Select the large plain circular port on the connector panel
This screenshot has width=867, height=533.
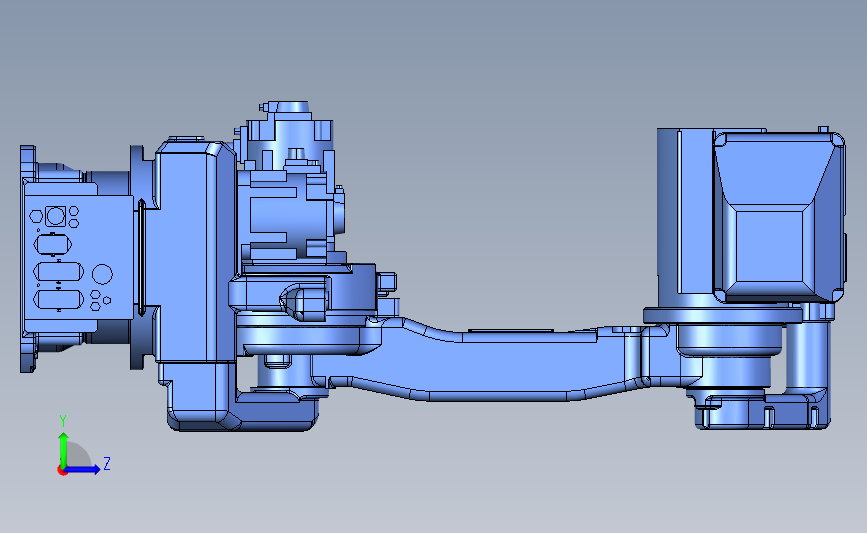pyautogui.click(x=102, y=274)
